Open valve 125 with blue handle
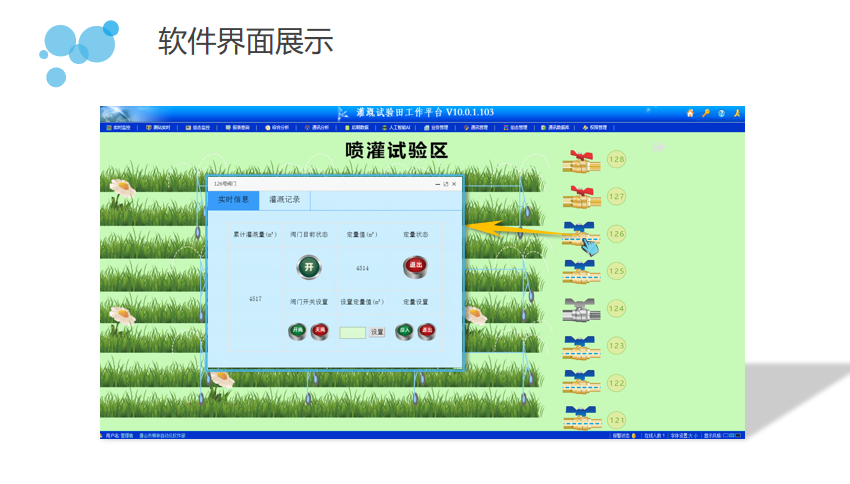 pyautogui.click(x=581, y=271)
